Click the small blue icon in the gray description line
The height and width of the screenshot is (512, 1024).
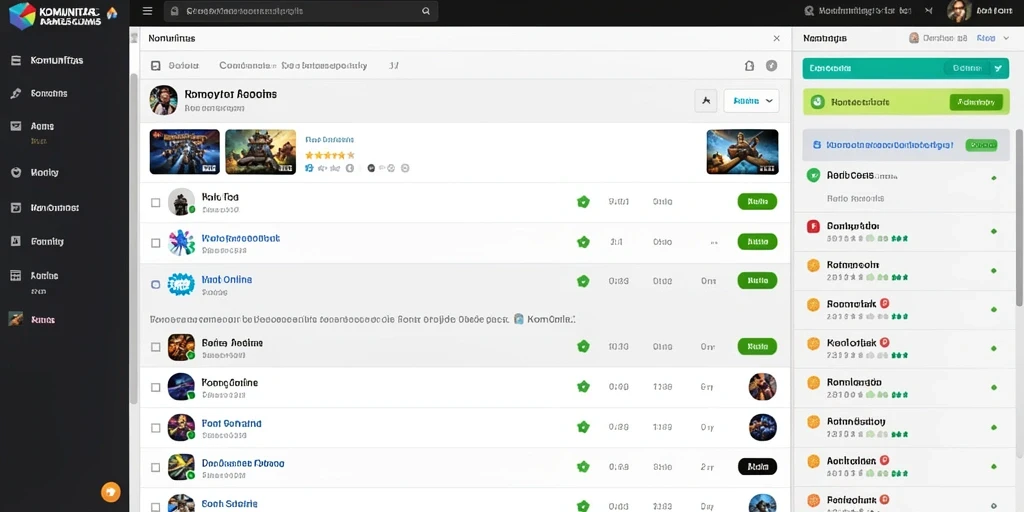point(519,319)
